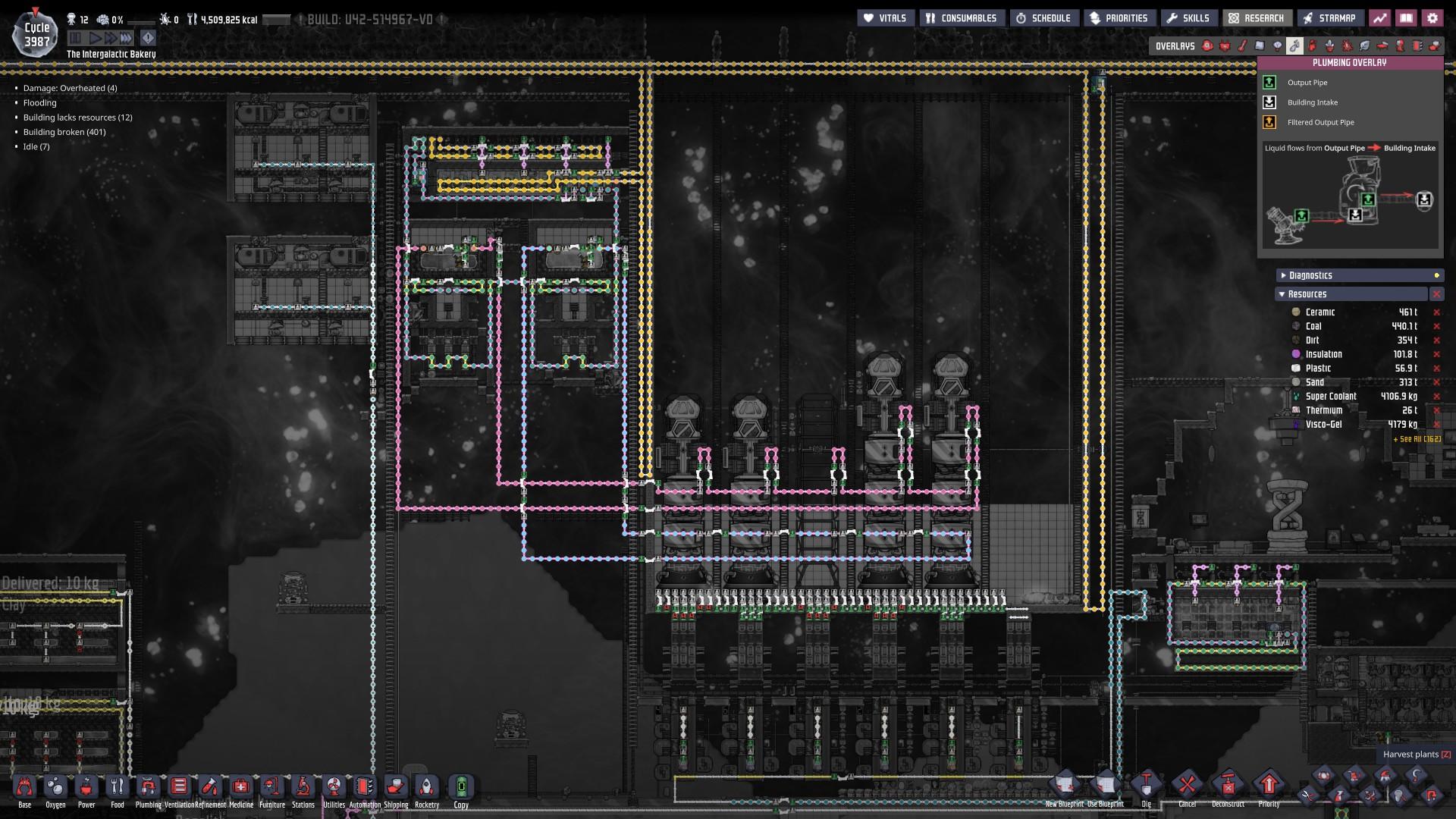The height and width of the screenshot is (819, 1456).
Task: Click the red alert toggle button
Action: click(x=148, y=37)
